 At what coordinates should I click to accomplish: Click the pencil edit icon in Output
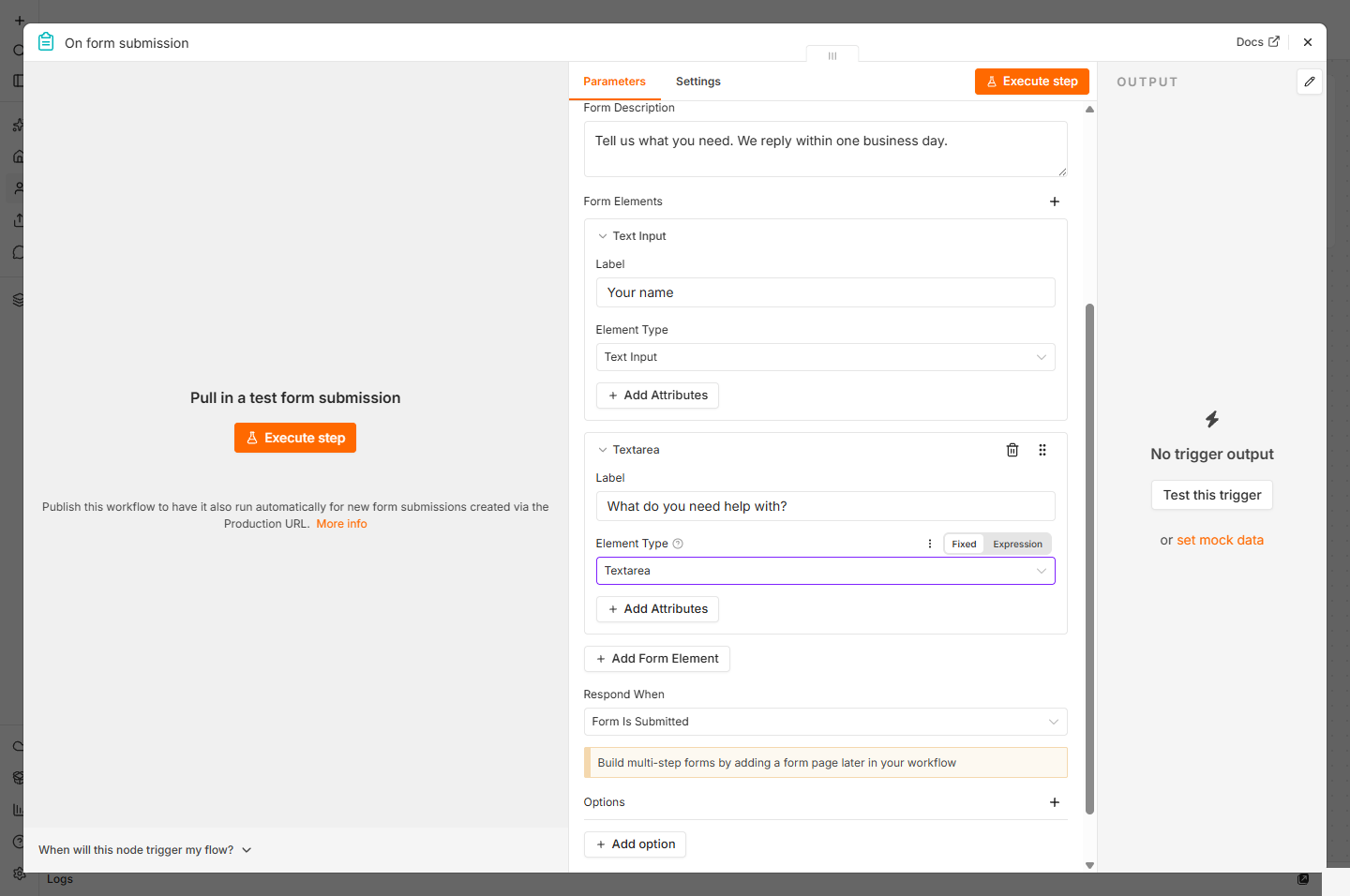[1310, 82]
